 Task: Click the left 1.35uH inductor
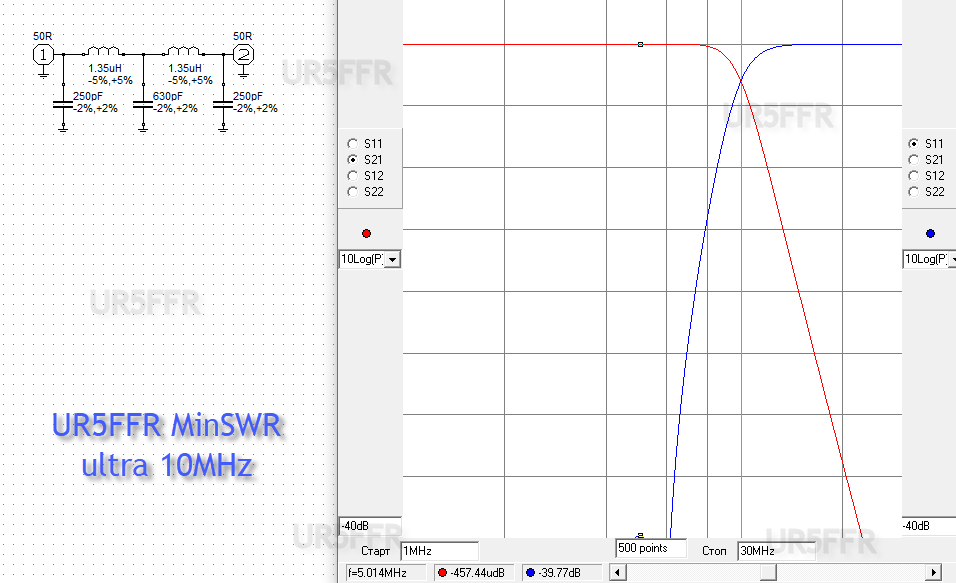103,52
